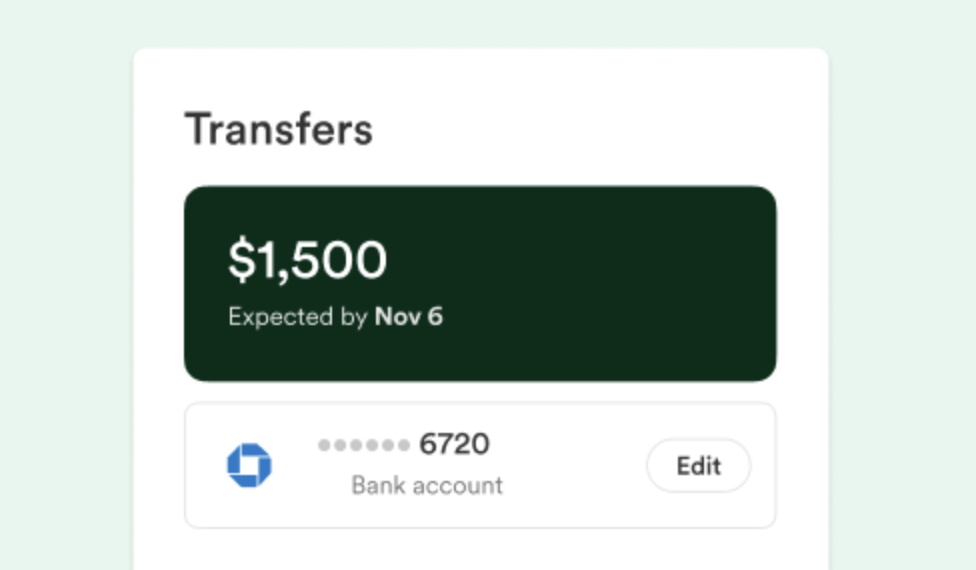Viewport: 976px width, 570px height.
Task: Click the dollar sign in the amount
Action: click(x=240, y=261)
